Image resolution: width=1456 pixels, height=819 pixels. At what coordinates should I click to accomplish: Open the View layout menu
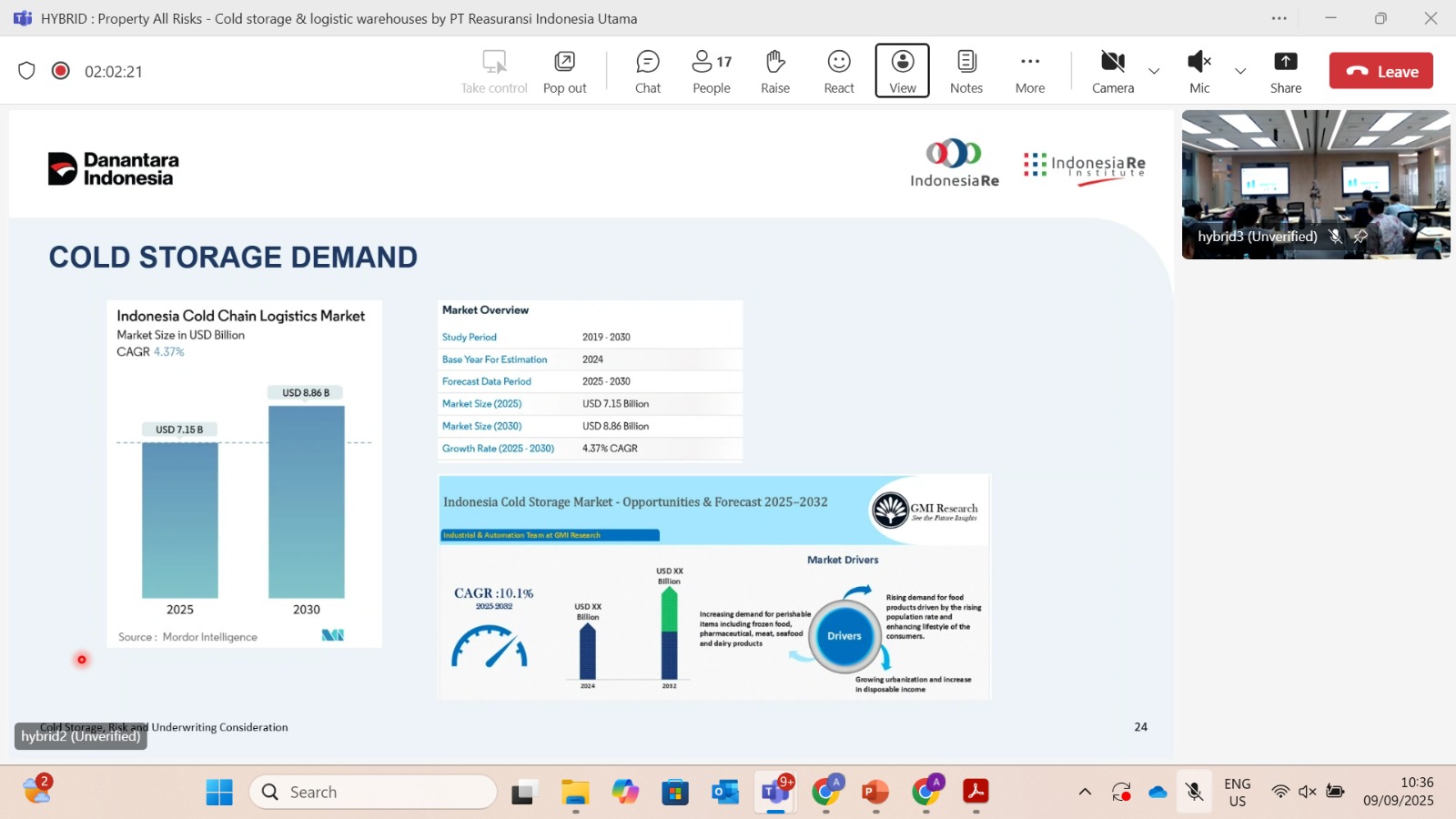[902, 71]
